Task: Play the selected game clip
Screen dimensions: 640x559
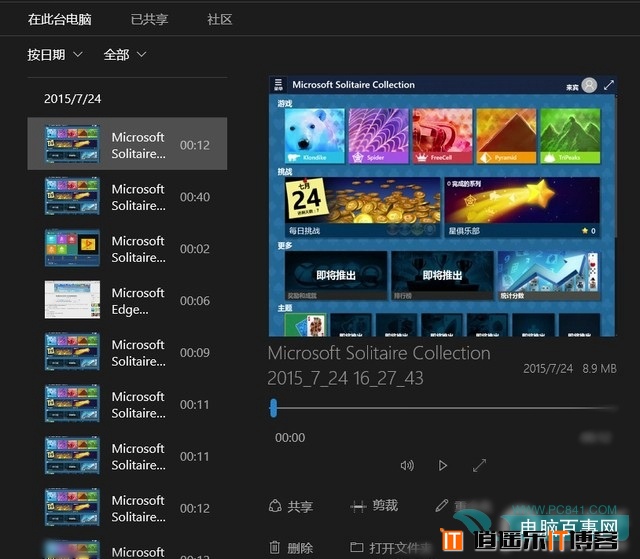Action: (x=442, y=465)
